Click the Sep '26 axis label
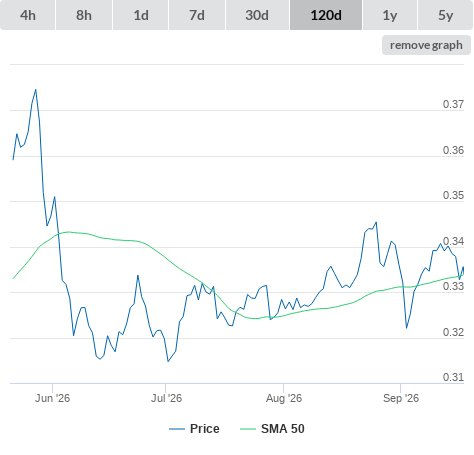Image resolution: width=474 pixels, height=455 pixels. (401, 398)
